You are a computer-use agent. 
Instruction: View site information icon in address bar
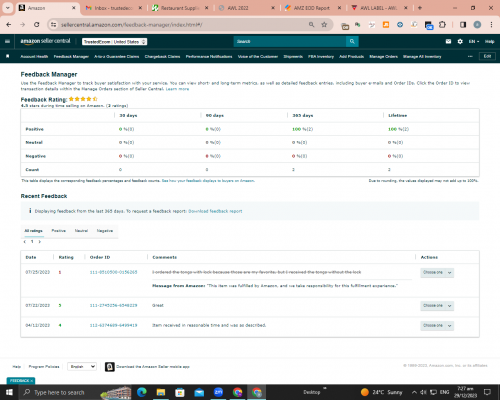53,25
